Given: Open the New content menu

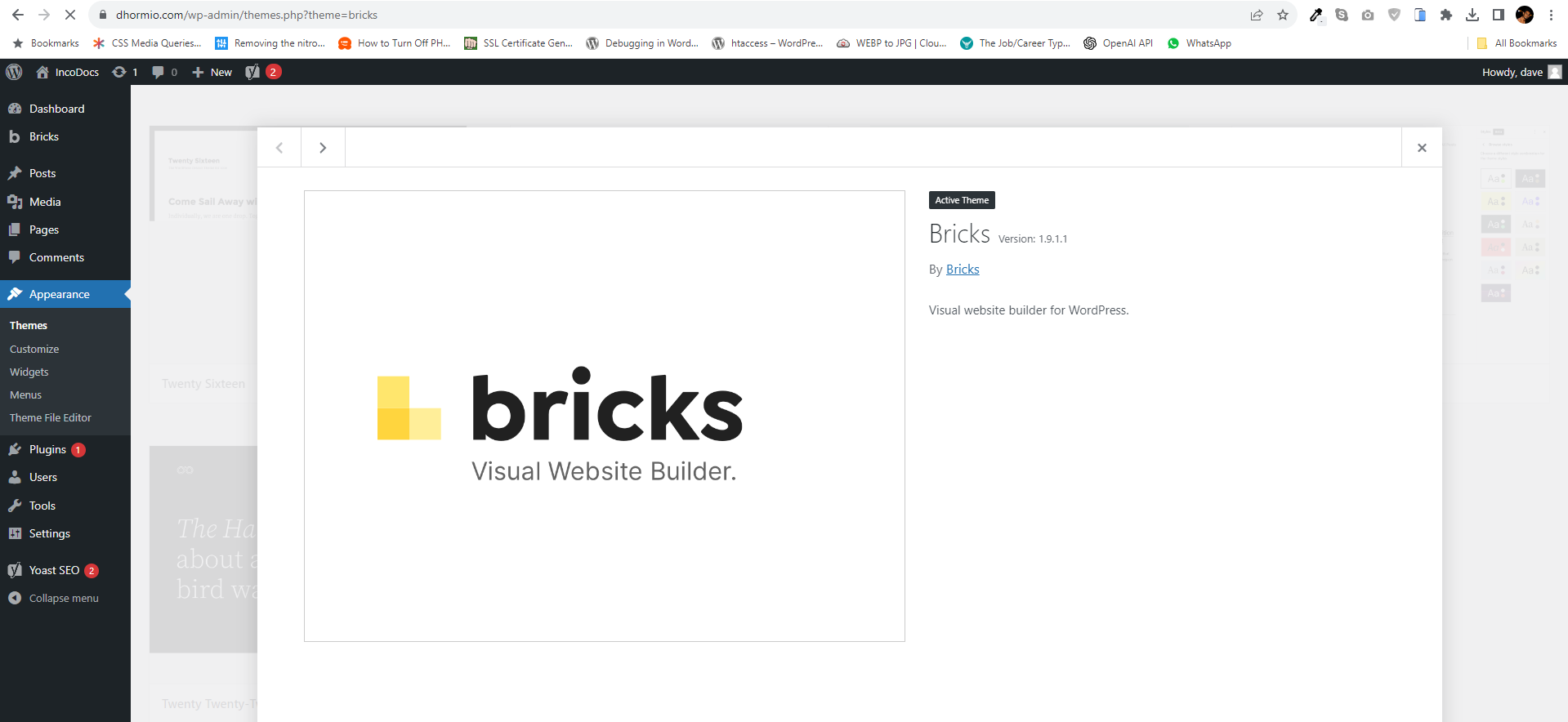Looking at the screenshot, I should pyautogui.click(x=212, y=72).
